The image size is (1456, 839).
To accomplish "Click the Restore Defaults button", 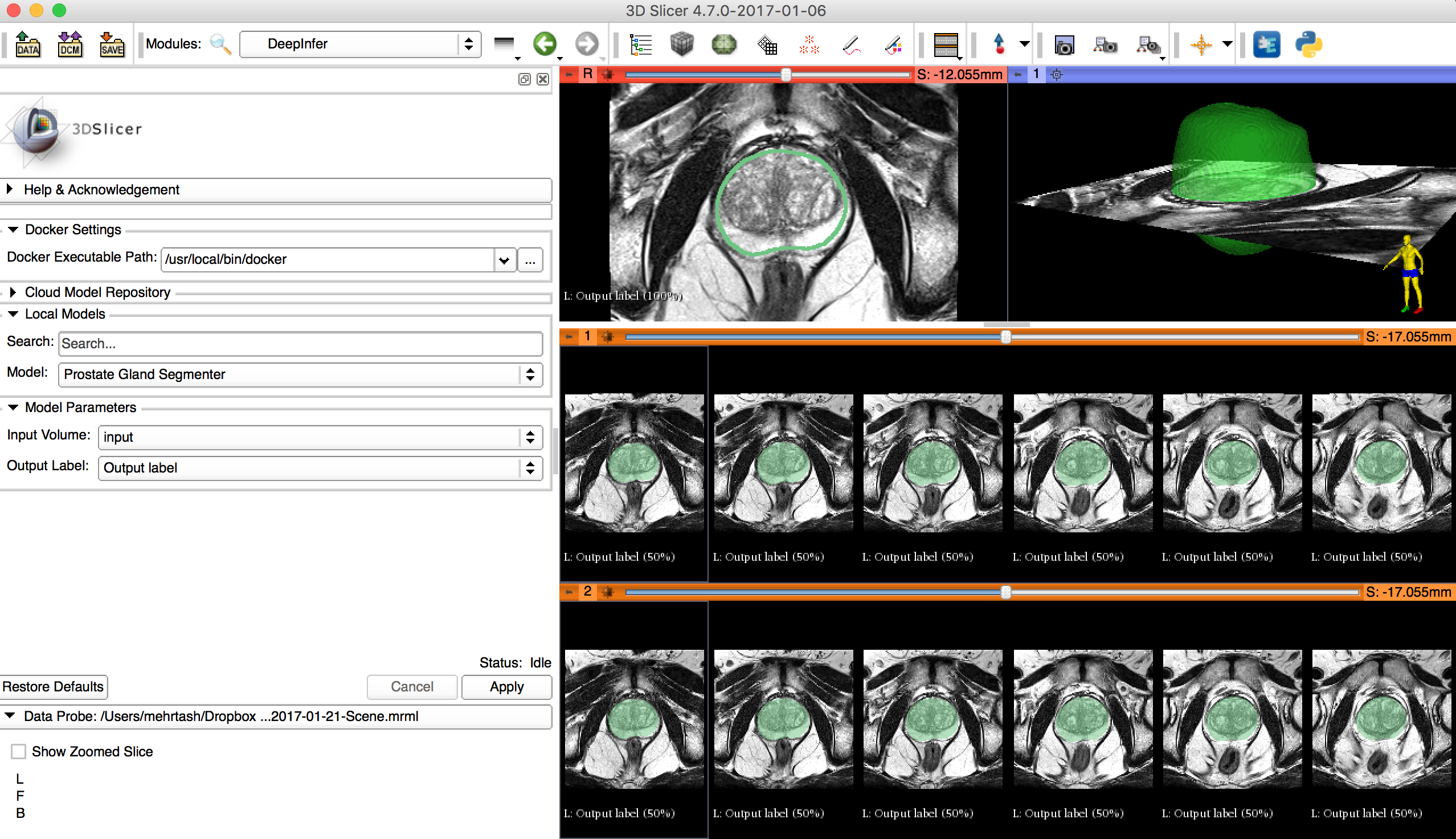I will 53,686.
